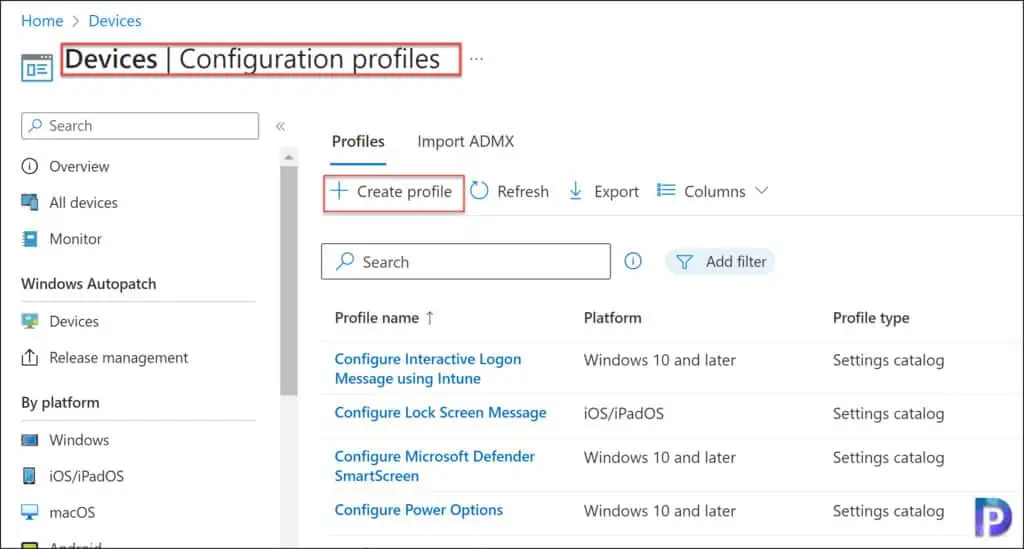Viewport: 1024px width, 549px height.
Task: Open Configure Microsoft Defender SmartScreen profile
Action: point(434,466)
